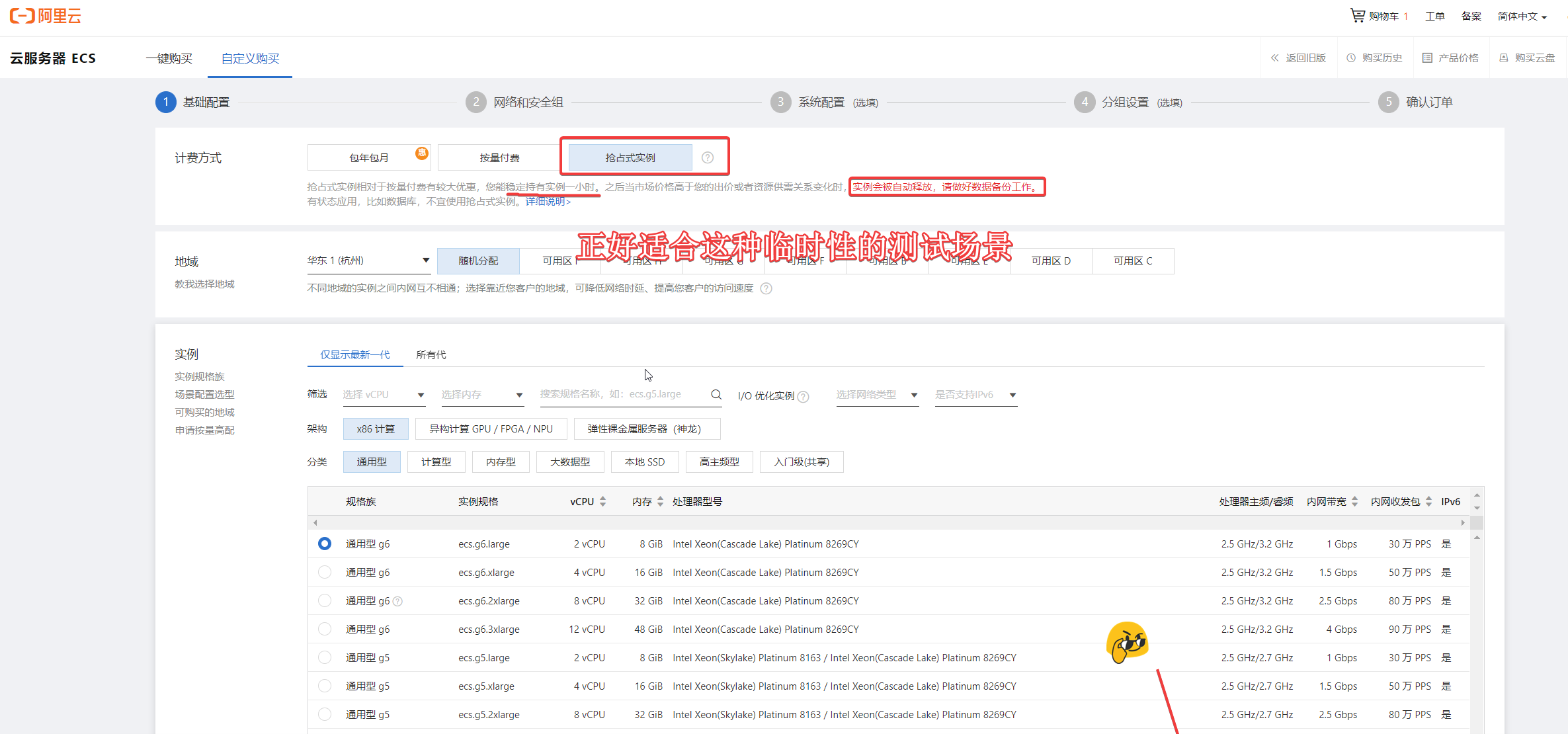
Task: Select the ecs.g6.2xlarge radio button
Action: tap(325, 600)
